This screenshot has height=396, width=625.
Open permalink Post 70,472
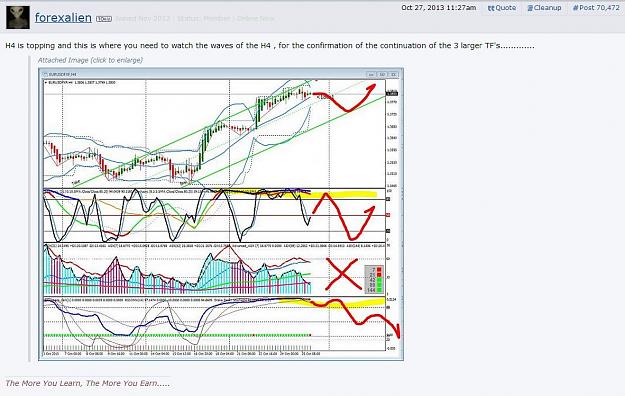pos(596,8)
